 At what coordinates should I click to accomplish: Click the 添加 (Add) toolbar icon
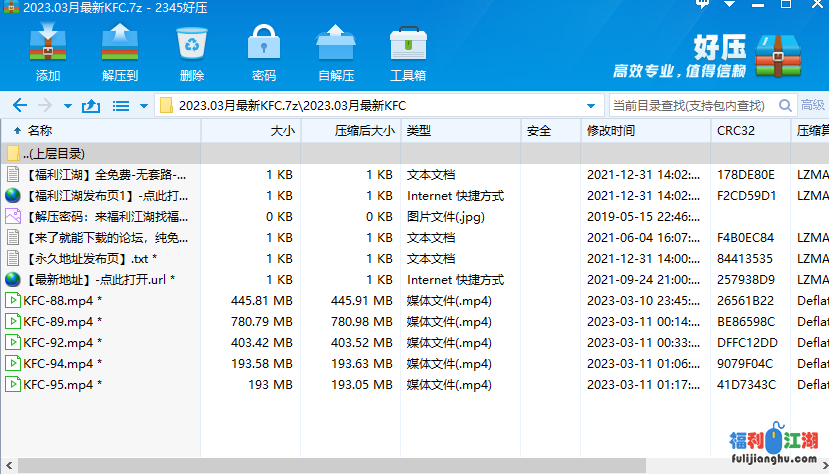pyautogui.click(x=48, y=53)
